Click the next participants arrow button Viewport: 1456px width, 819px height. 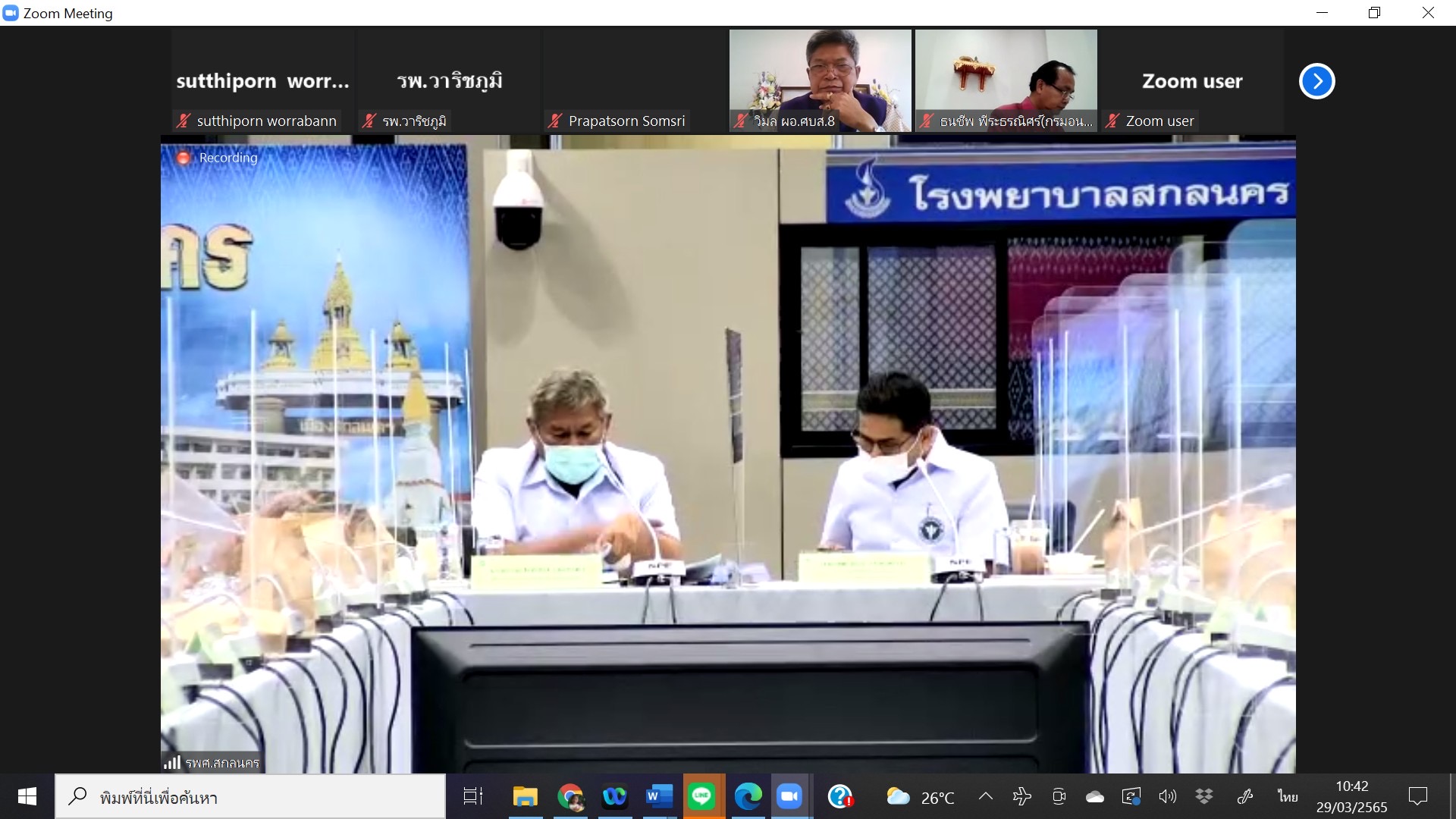(x=1316, y=81)
